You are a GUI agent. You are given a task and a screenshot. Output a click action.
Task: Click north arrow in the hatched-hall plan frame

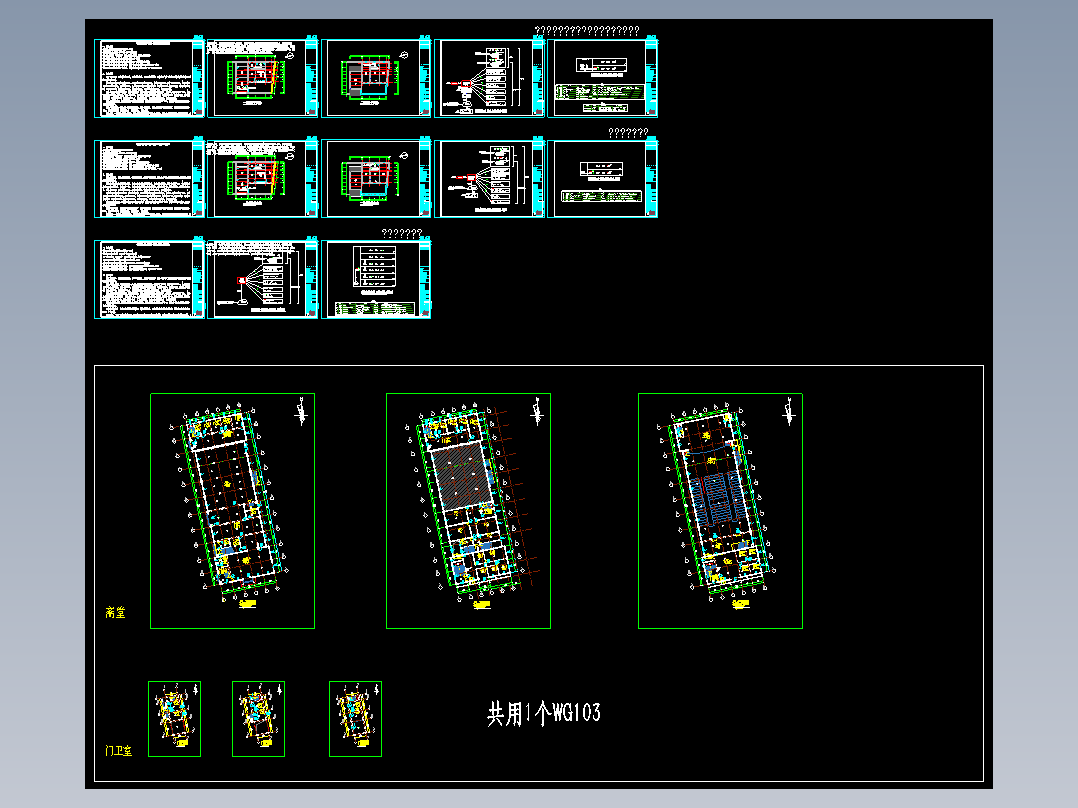537,411
